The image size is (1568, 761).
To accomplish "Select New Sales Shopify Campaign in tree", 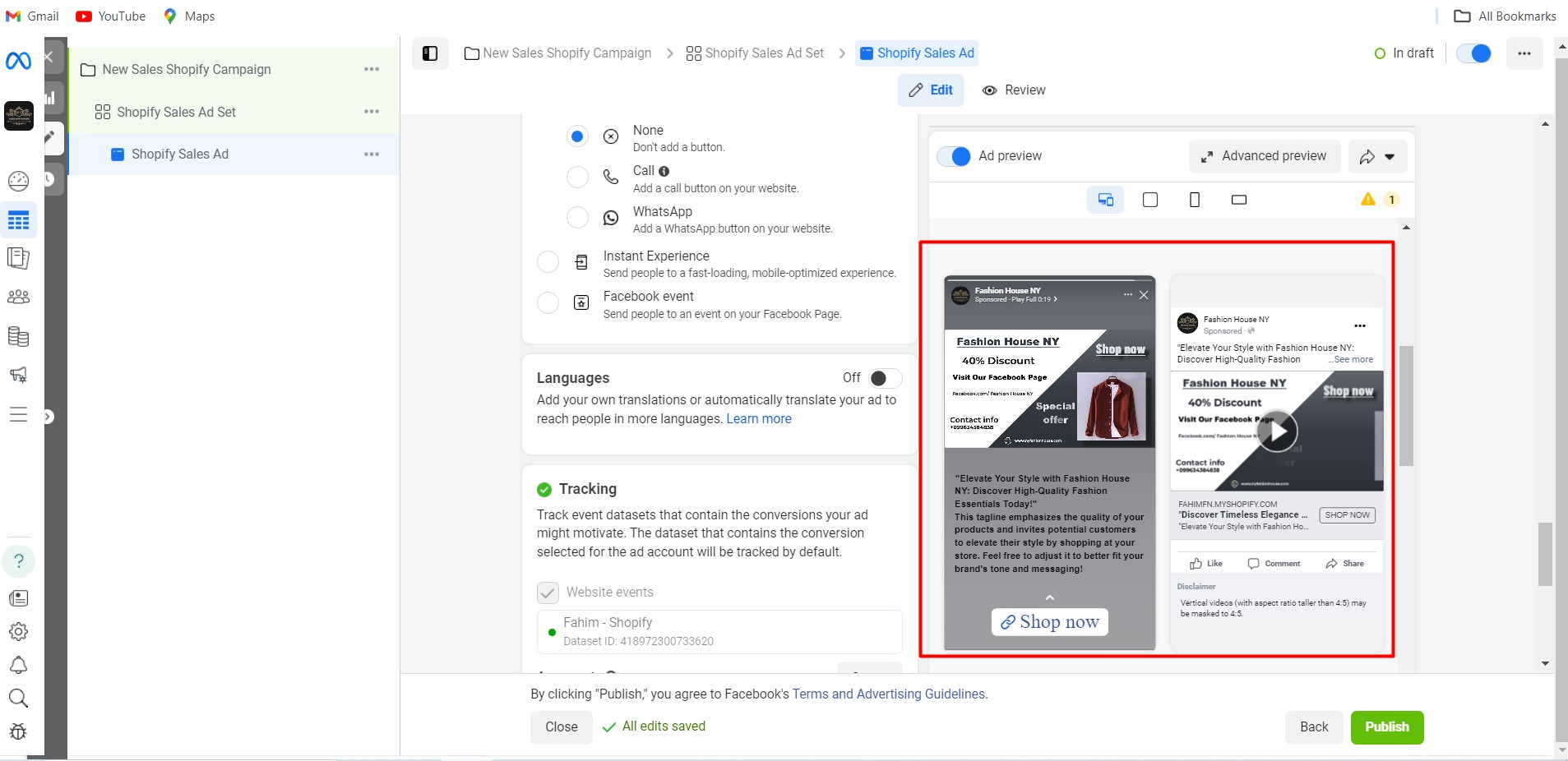I will (187, 70).
